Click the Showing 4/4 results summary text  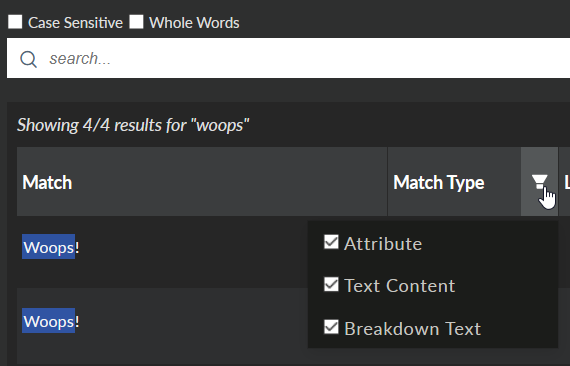coord(133,125)
